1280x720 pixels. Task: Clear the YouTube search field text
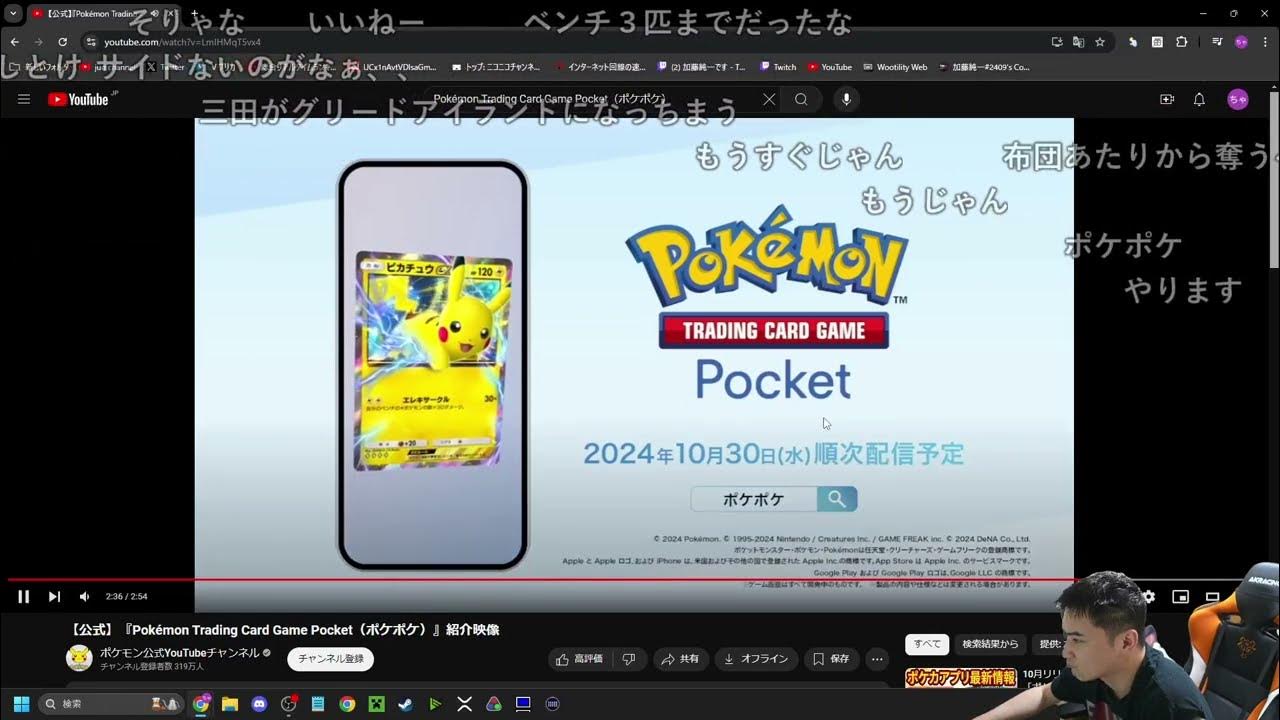(768, 99)
